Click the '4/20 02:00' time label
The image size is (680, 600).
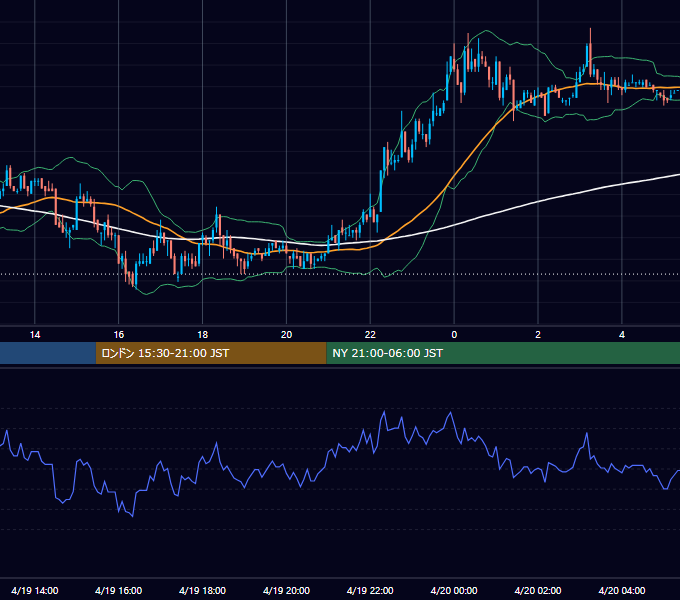pos(538,590)
